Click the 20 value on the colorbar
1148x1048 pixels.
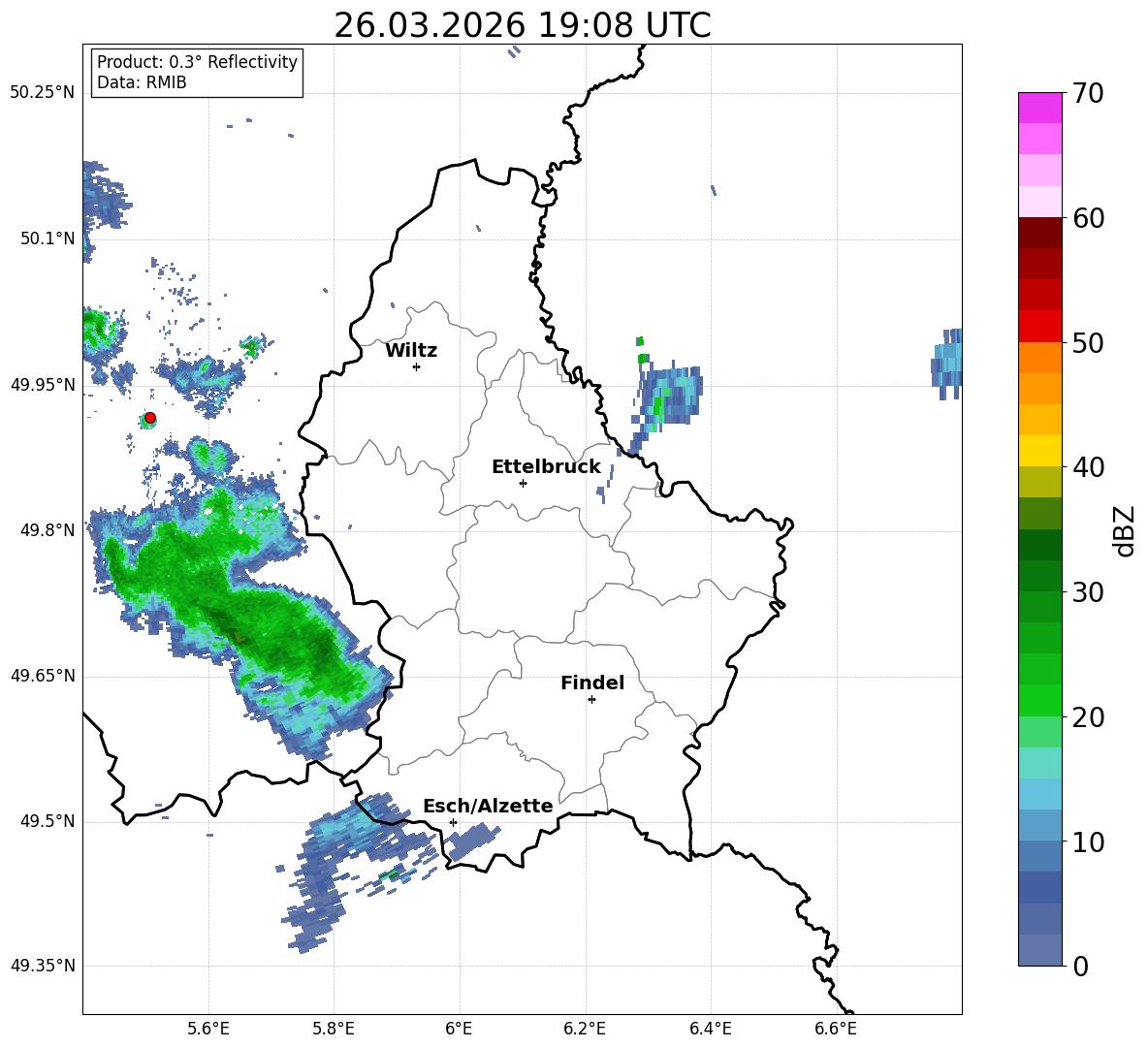click(x=1088, y=717)
